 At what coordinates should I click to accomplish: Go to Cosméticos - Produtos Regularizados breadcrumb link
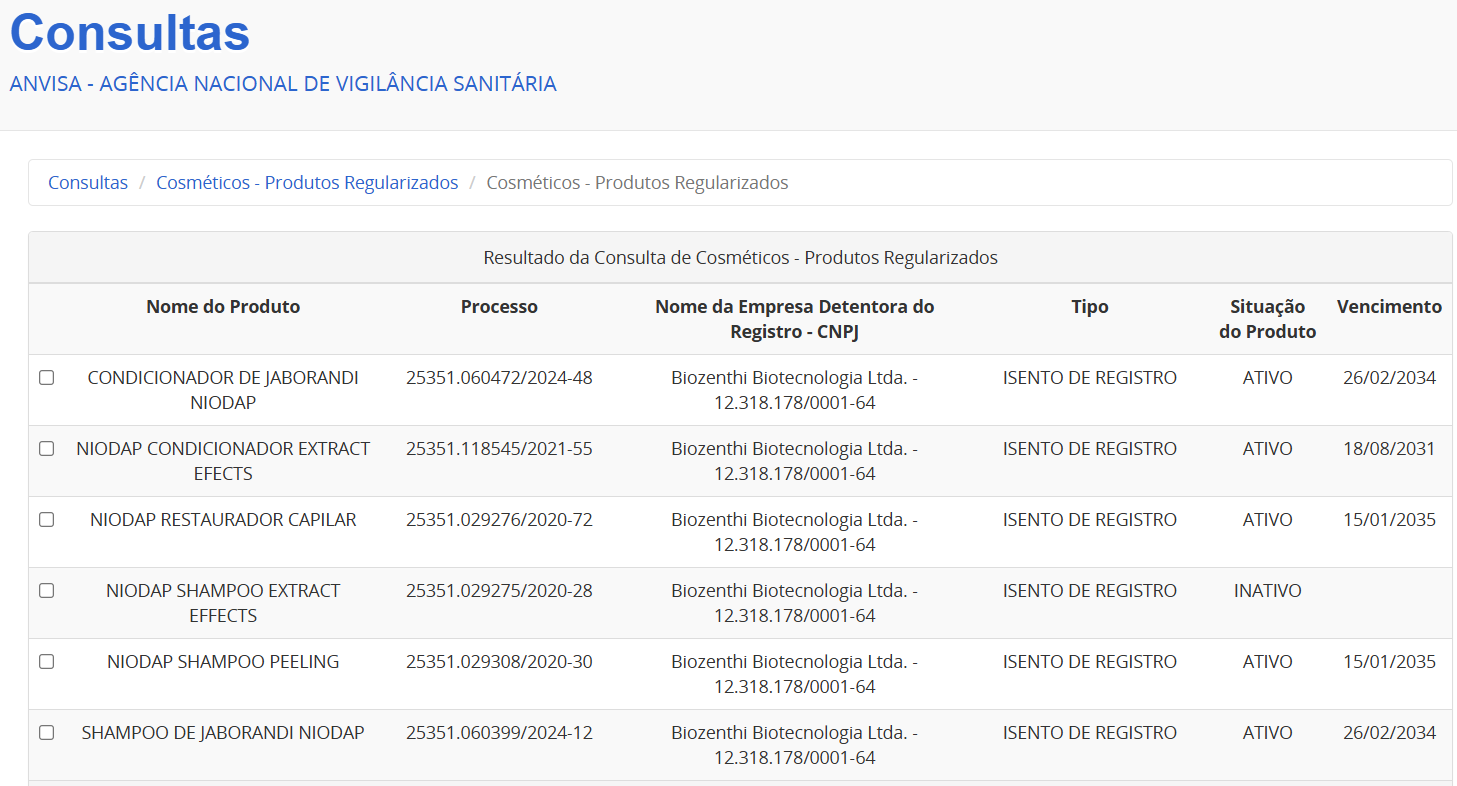307,183
